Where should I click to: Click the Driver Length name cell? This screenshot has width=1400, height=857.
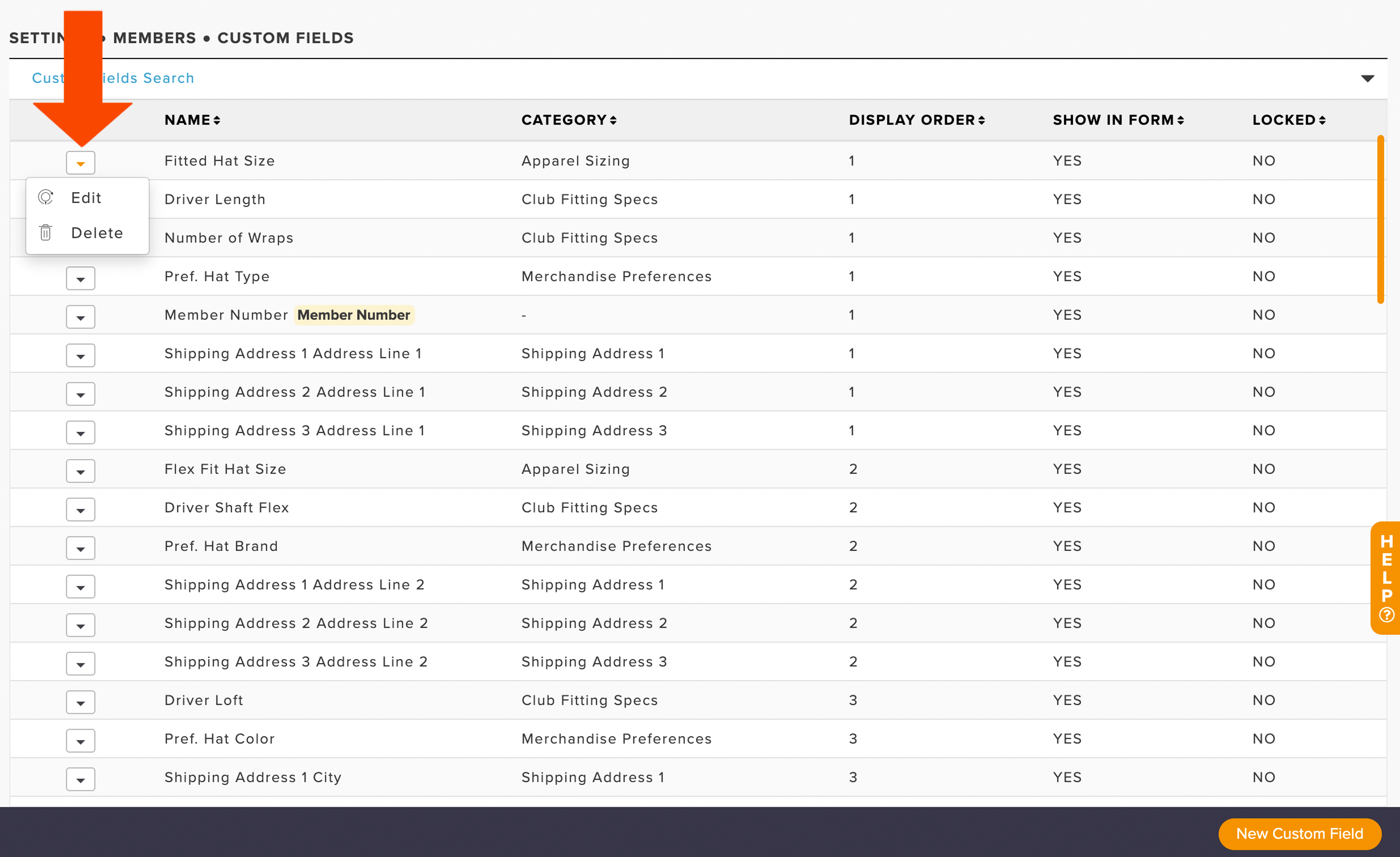pyautogui.click(x=215, y=200)
